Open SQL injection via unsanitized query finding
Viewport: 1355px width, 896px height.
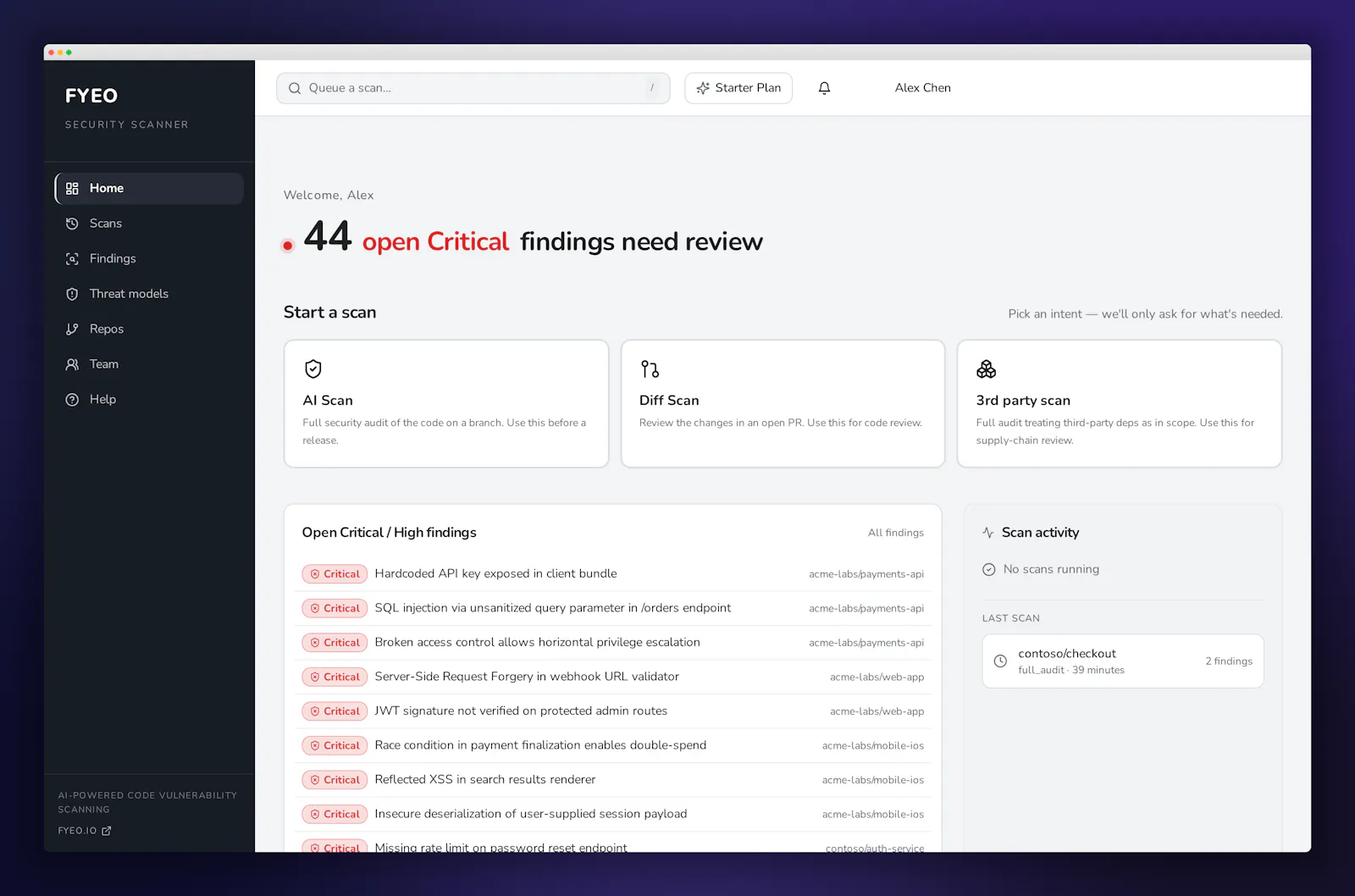tap(613, 608)
